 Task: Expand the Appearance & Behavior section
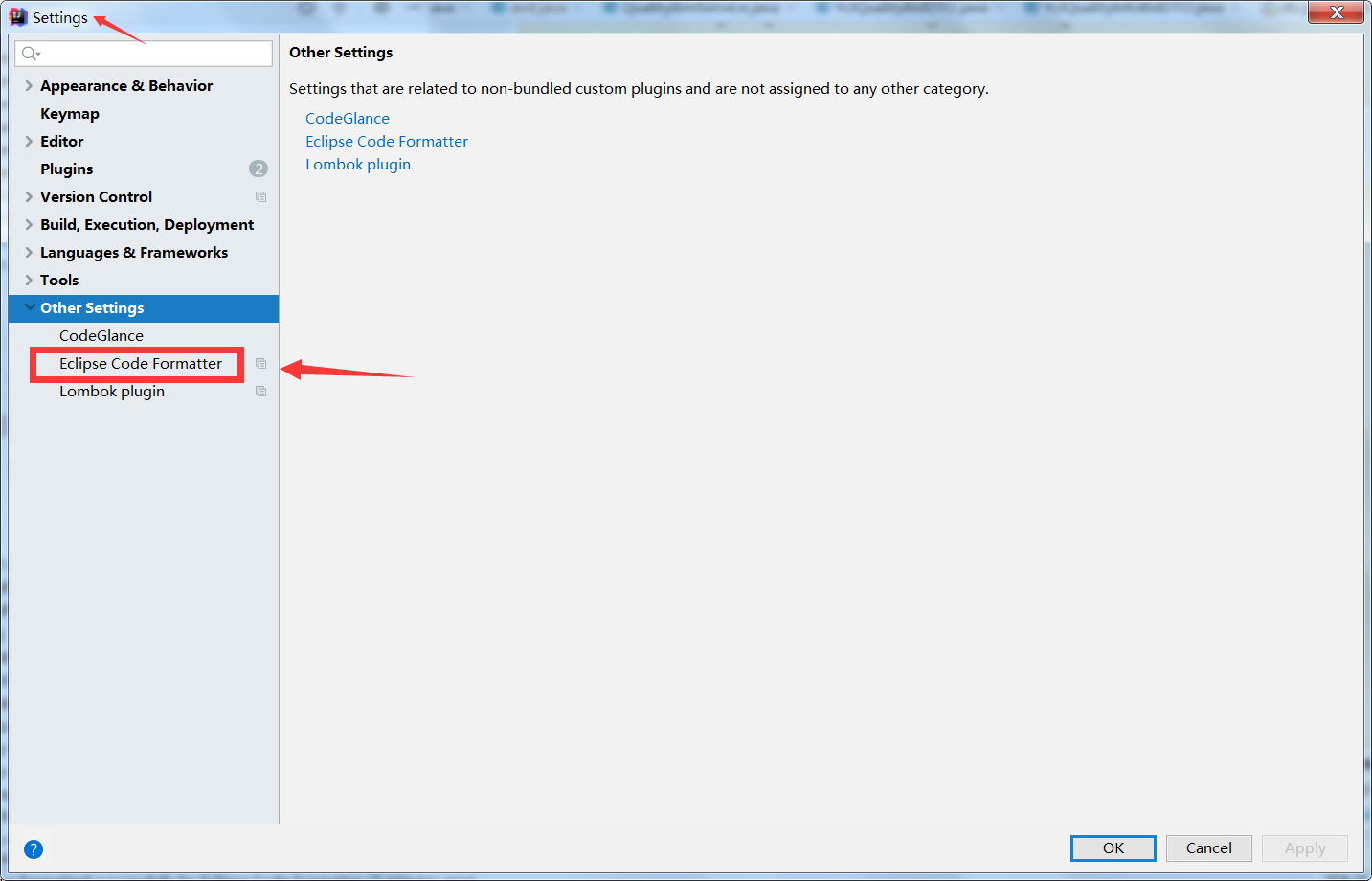click(x=29, y=85)
